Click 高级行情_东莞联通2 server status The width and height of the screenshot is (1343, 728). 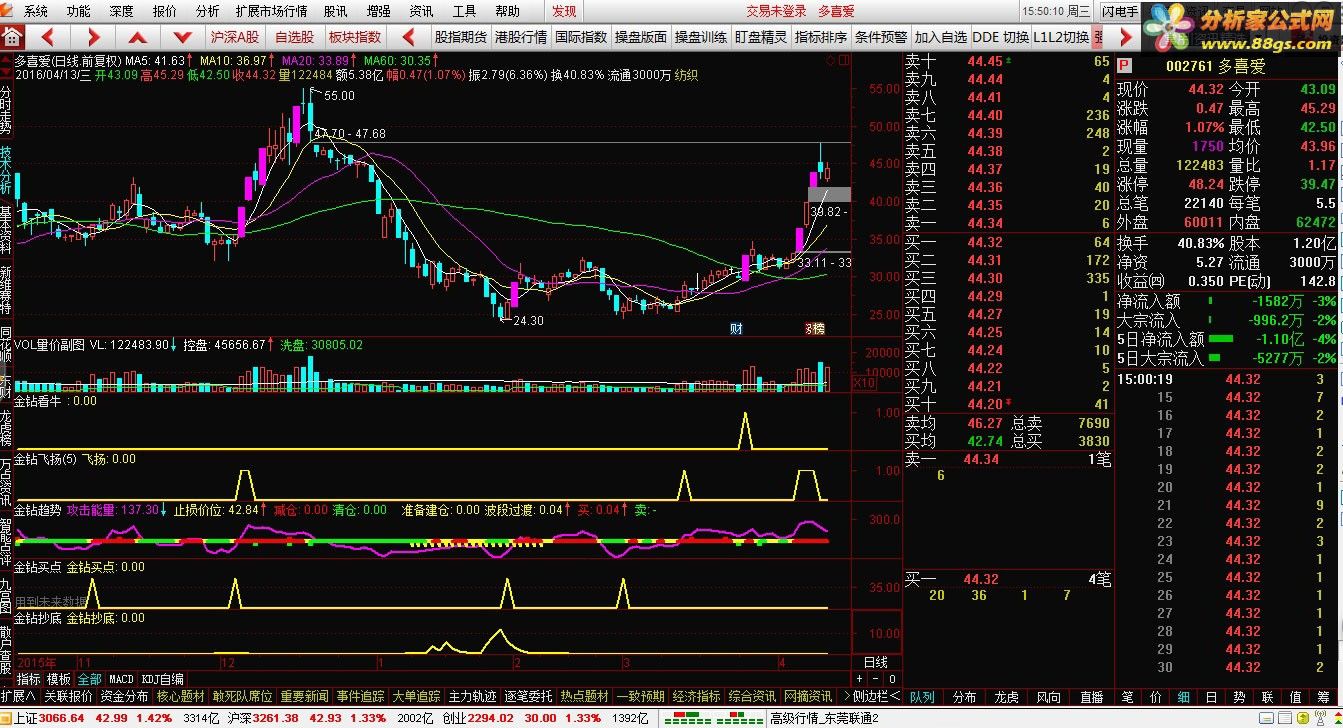click(823, 718)
